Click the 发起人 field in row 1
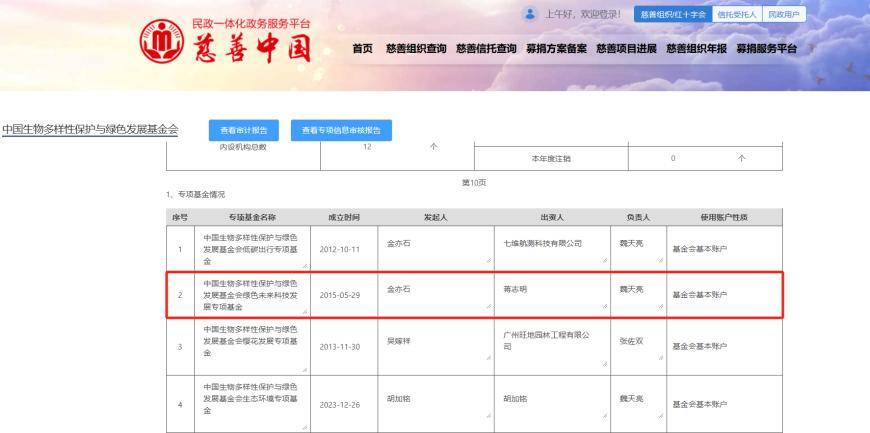870x433 pixels. point(436,248)
